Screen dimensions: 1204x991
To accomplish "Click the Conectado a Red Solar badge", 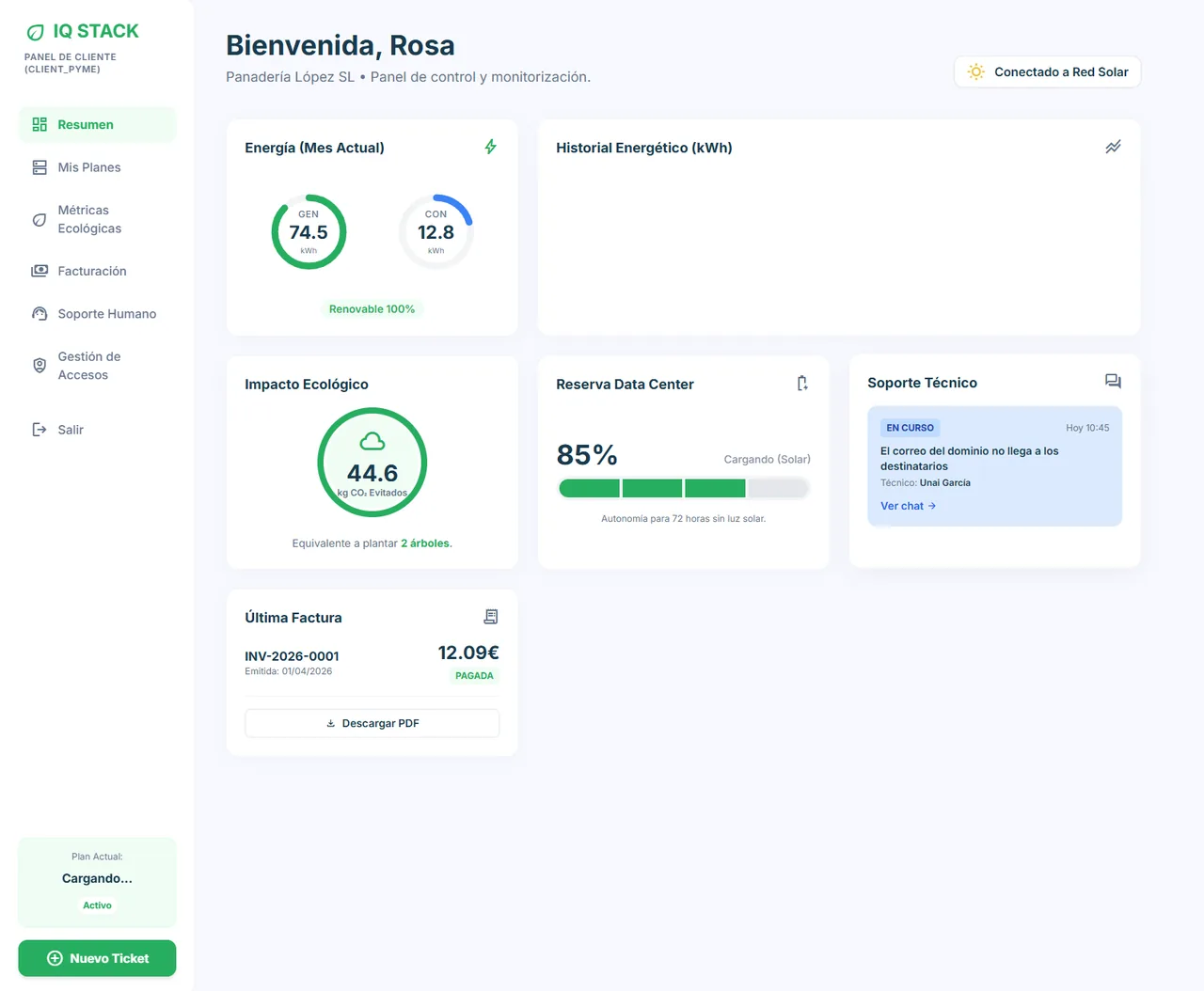I will (1047, 72).
